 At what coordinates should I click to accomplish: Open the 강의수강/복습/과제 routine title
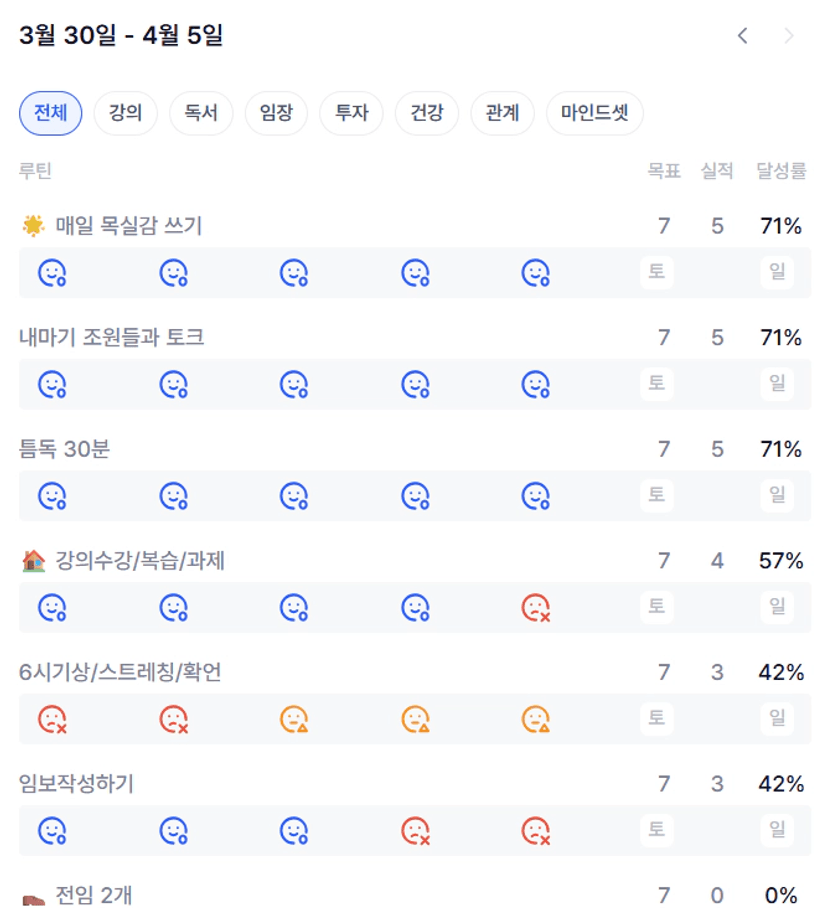pos(139,561)
